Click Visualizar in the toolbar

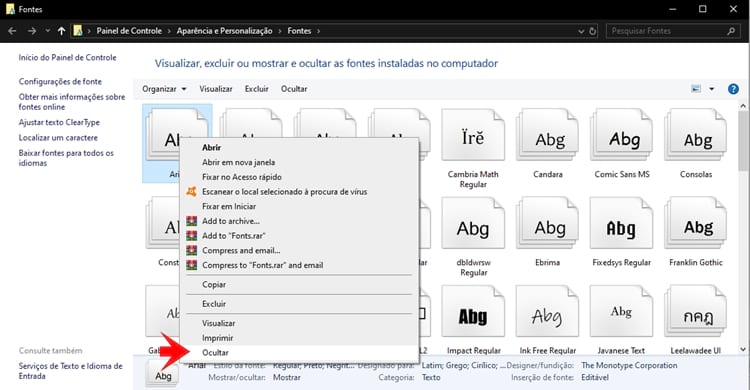(216, 89)
